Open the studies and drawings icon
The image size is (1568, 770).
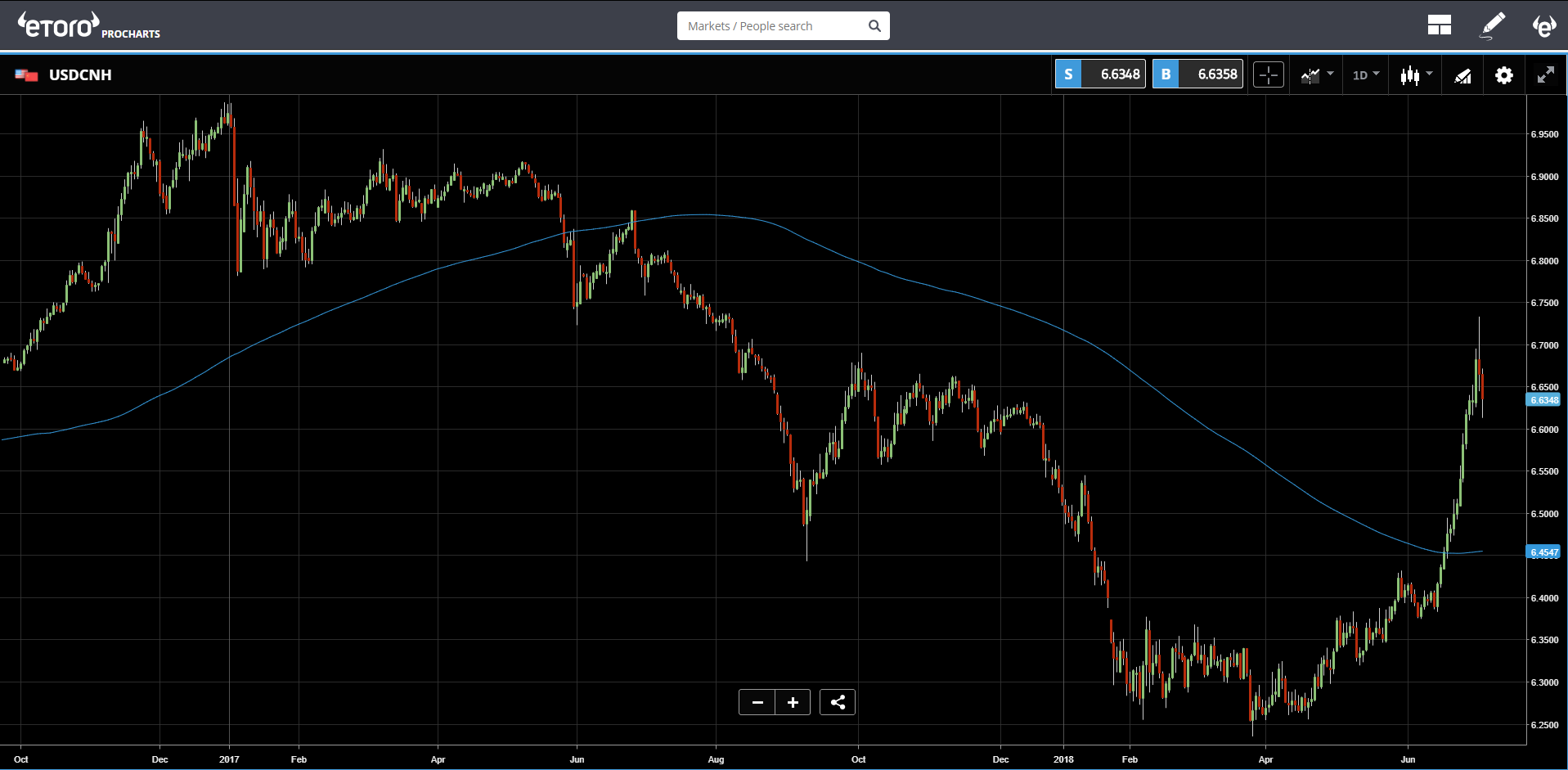[1462, 75]
